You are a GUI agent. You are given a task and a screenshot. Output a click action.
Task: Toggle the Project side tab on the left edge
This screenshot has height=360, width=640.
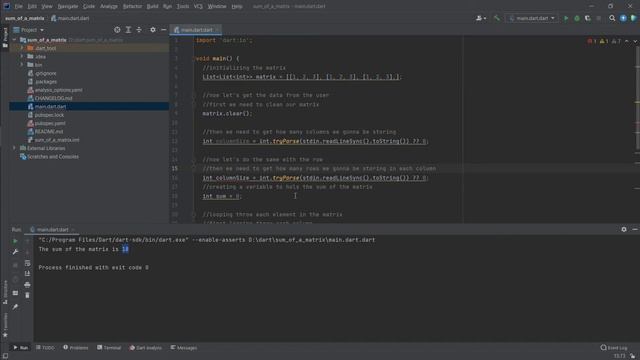pos(5,38)
